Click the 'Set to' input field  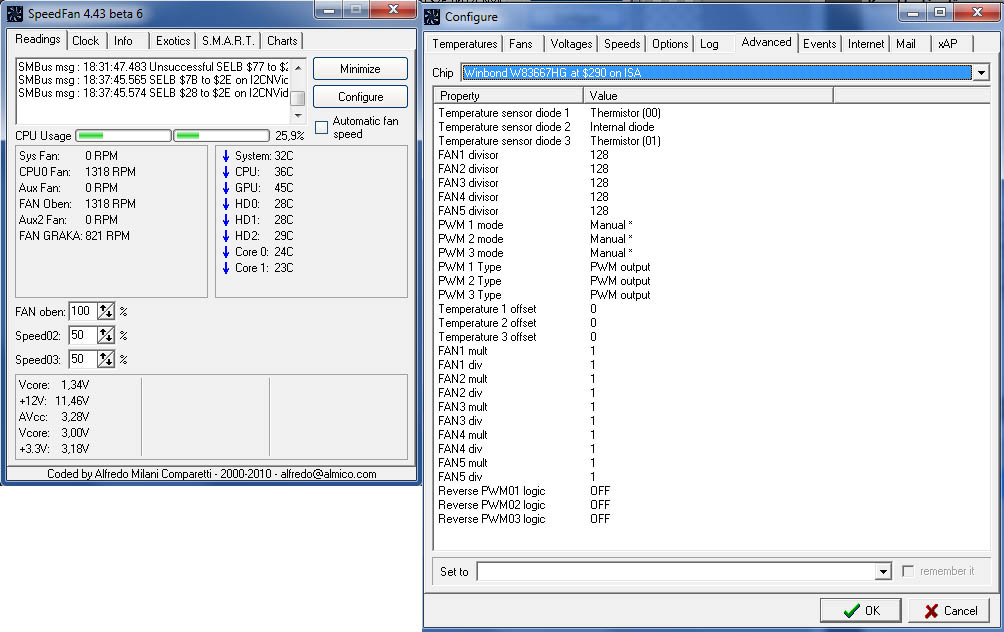(676, 571)
